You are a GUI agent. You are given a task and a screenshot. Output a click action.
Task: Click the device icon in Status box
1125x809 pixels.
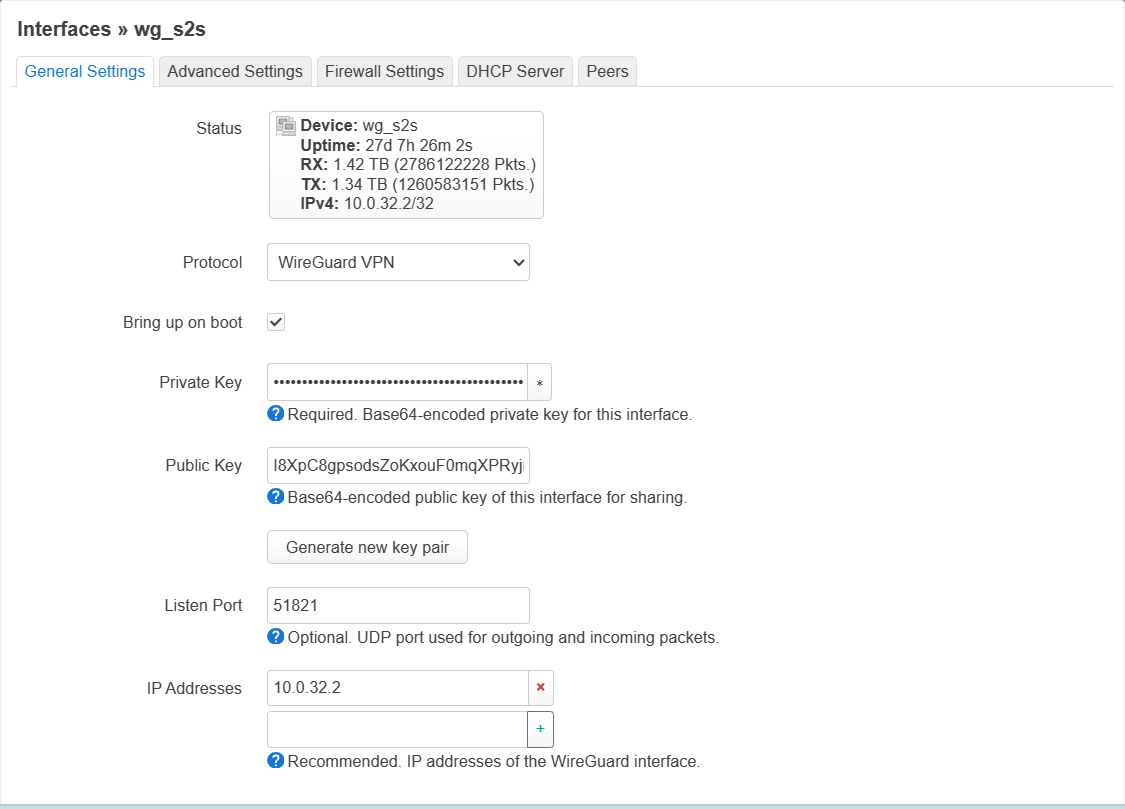click(286, 126)
